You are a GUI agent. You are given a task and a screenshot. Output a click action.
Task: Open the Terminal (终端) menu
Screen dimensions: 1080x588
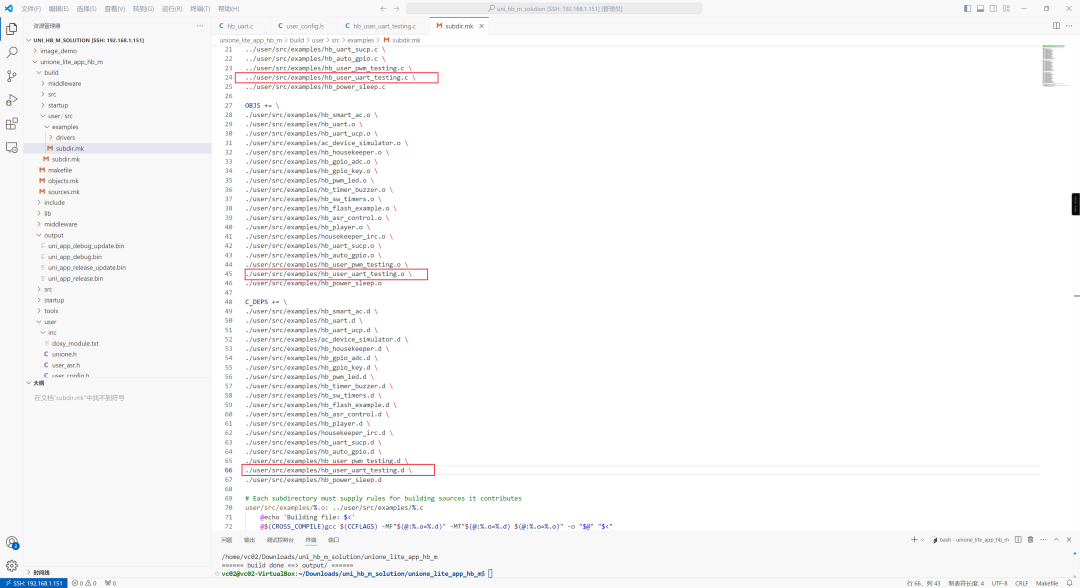(x=200, y=8)
